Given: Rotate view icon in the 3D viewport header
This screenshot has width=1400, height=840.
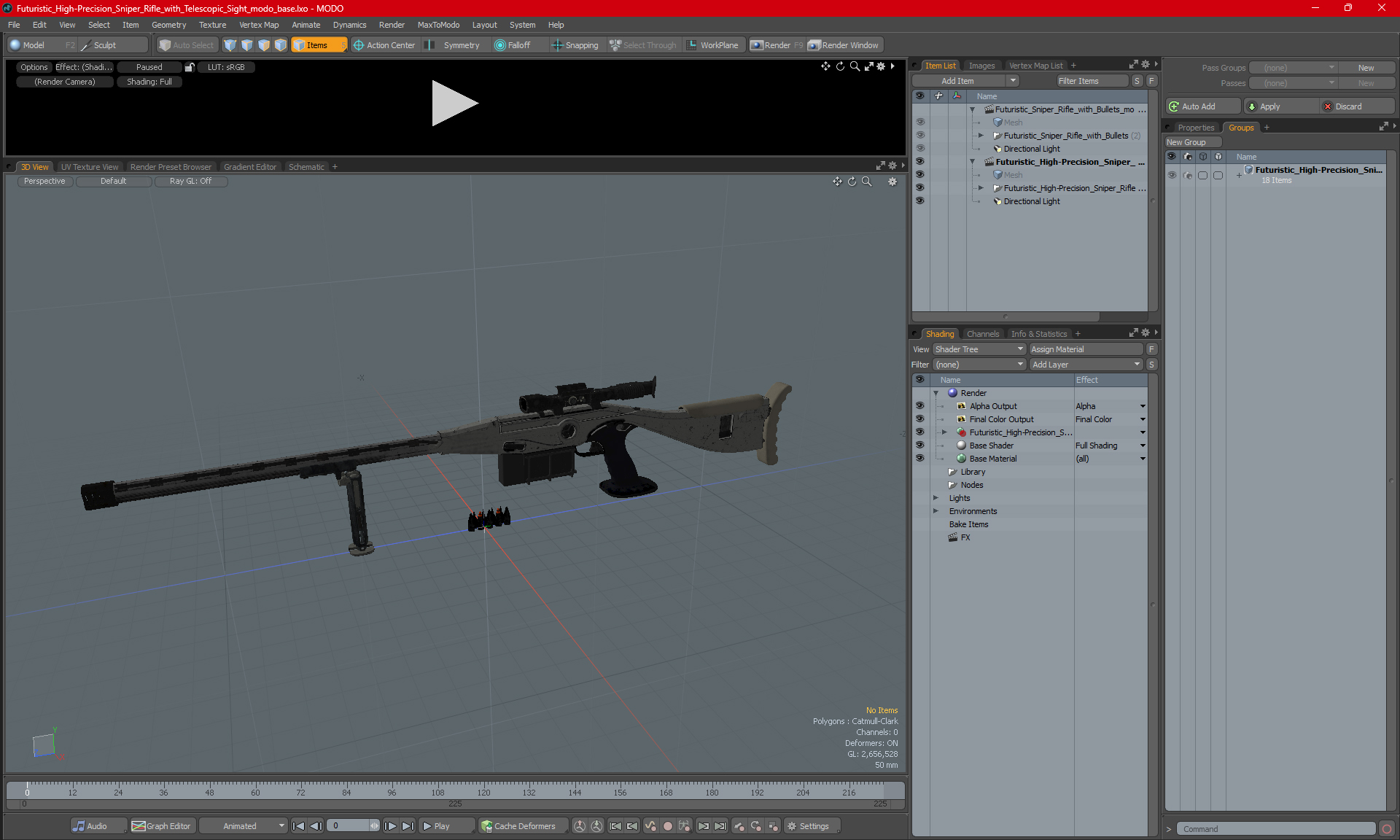Looking at the screenshot, I should click(x=852, y=182).
